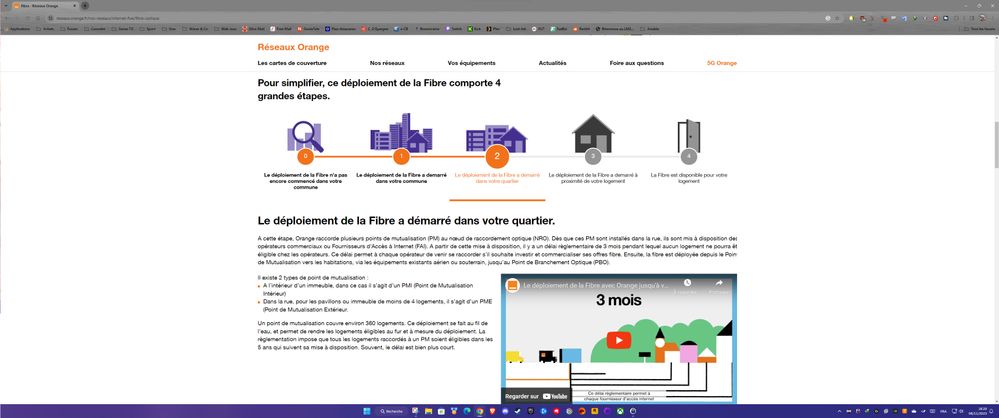Click step text 'n'a pas encore commencé dans votre commune'
Image resolution: width=999 pixels, height=418 pixels.
[306, 181]
